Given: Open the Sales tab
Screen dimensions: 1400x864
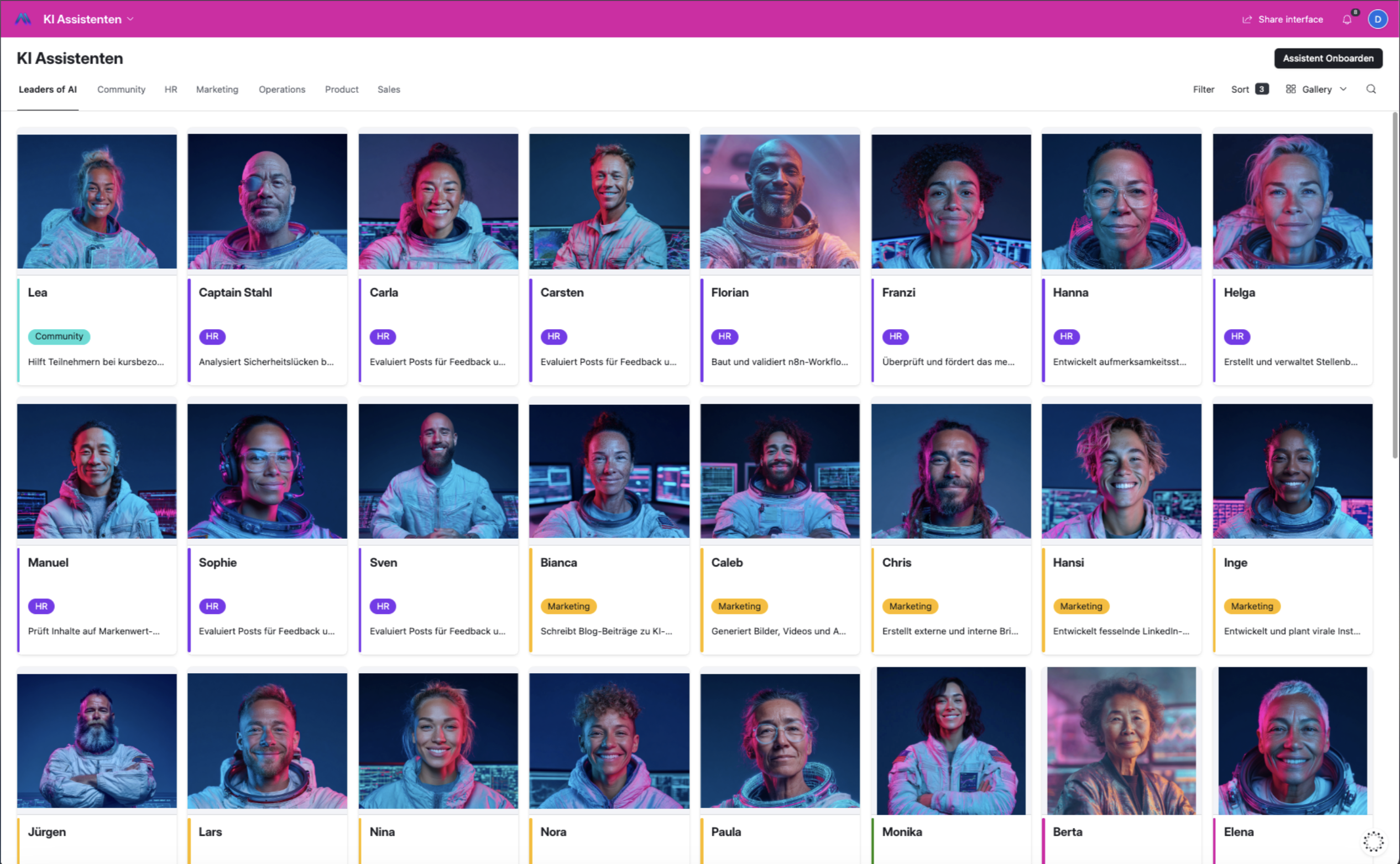Looking at the screenshot, I should (388, 89).
